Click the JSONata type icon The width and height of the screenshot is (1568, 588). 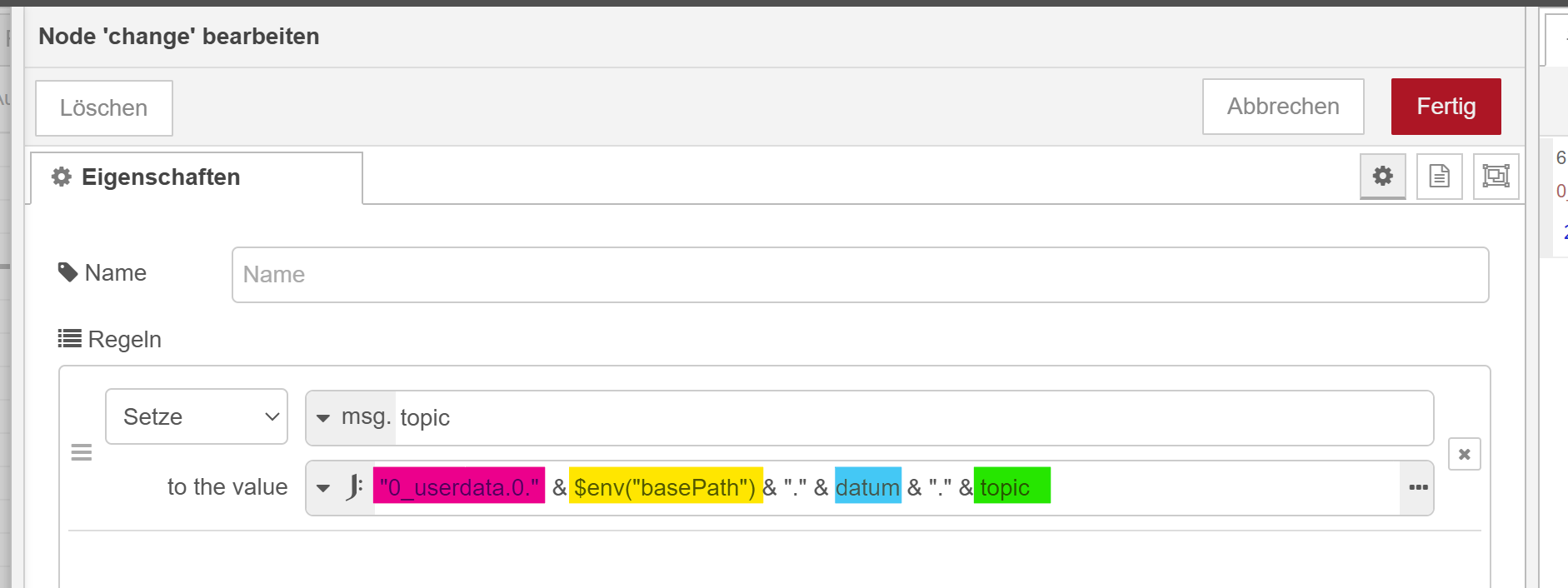coord(354,487)
